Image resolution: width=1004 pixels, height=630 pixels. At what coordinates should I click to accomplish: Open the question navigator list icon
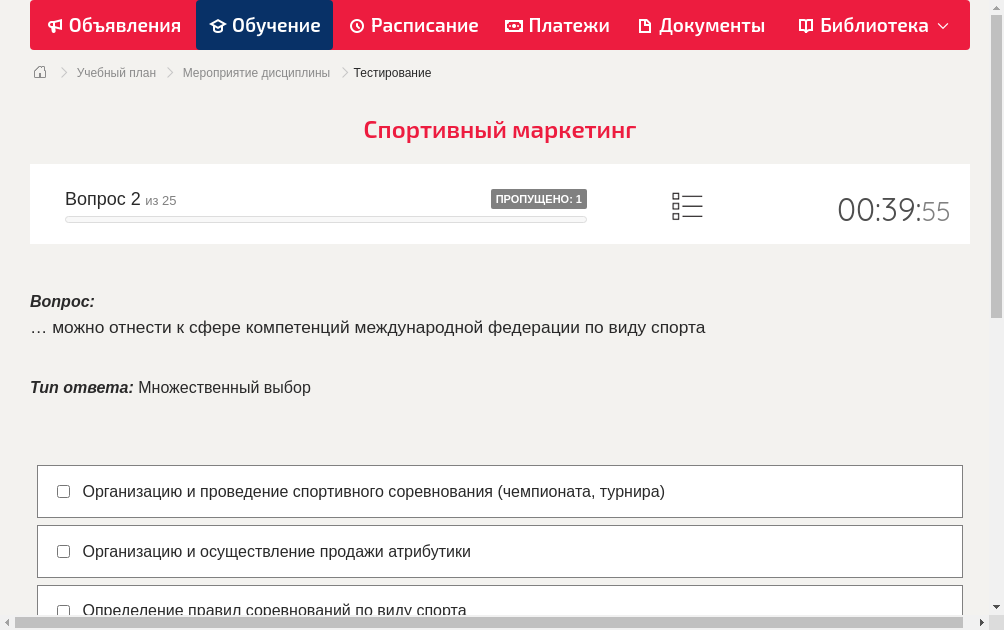687,205
